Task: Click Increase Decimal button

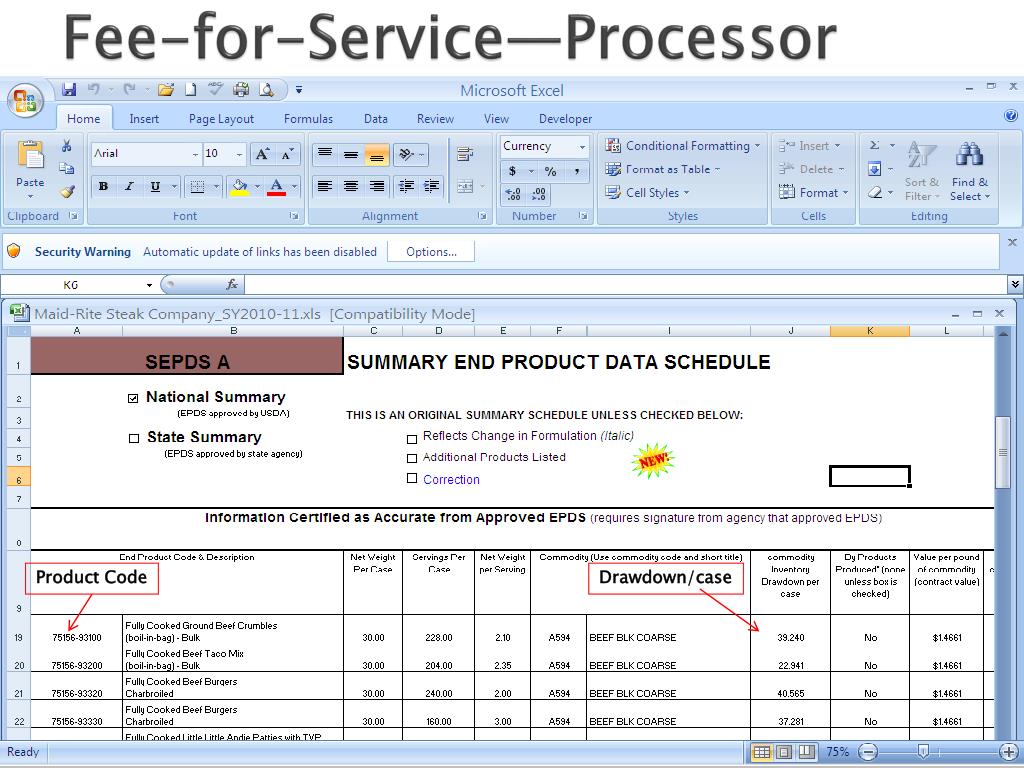Action: (x=513, y=194)
